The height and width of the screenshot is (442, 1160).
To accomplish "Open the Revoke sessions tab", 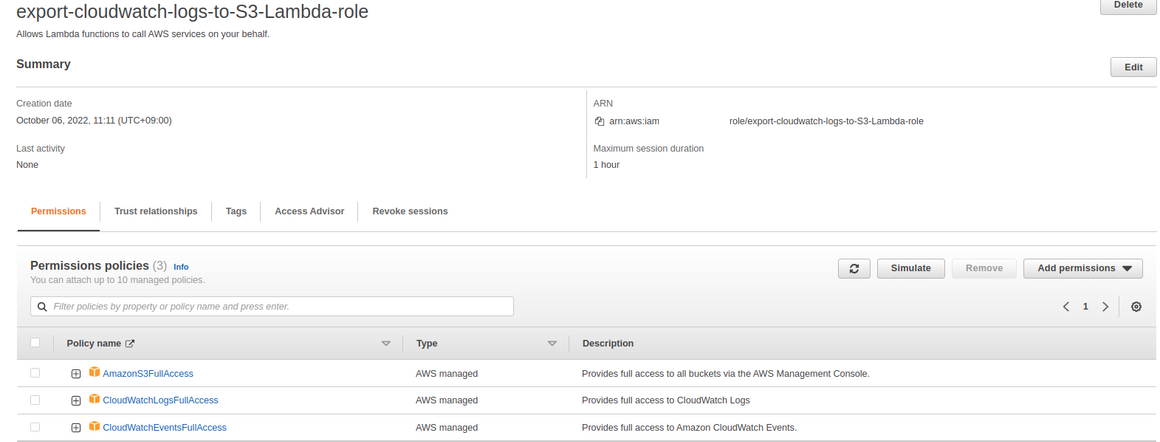I will point(410,211).
